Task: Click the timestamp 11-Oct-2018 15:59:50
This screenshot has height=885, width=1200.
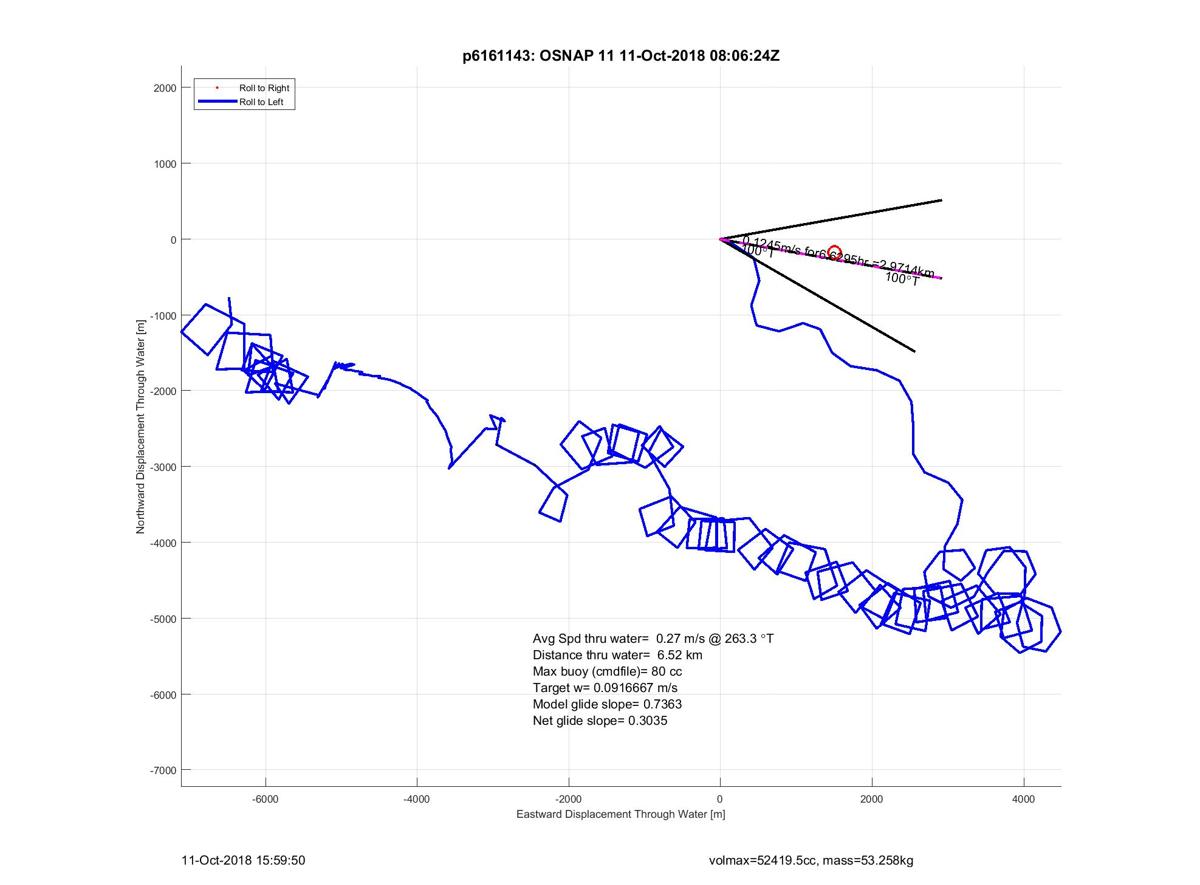Action: click(x=244, y=860)
